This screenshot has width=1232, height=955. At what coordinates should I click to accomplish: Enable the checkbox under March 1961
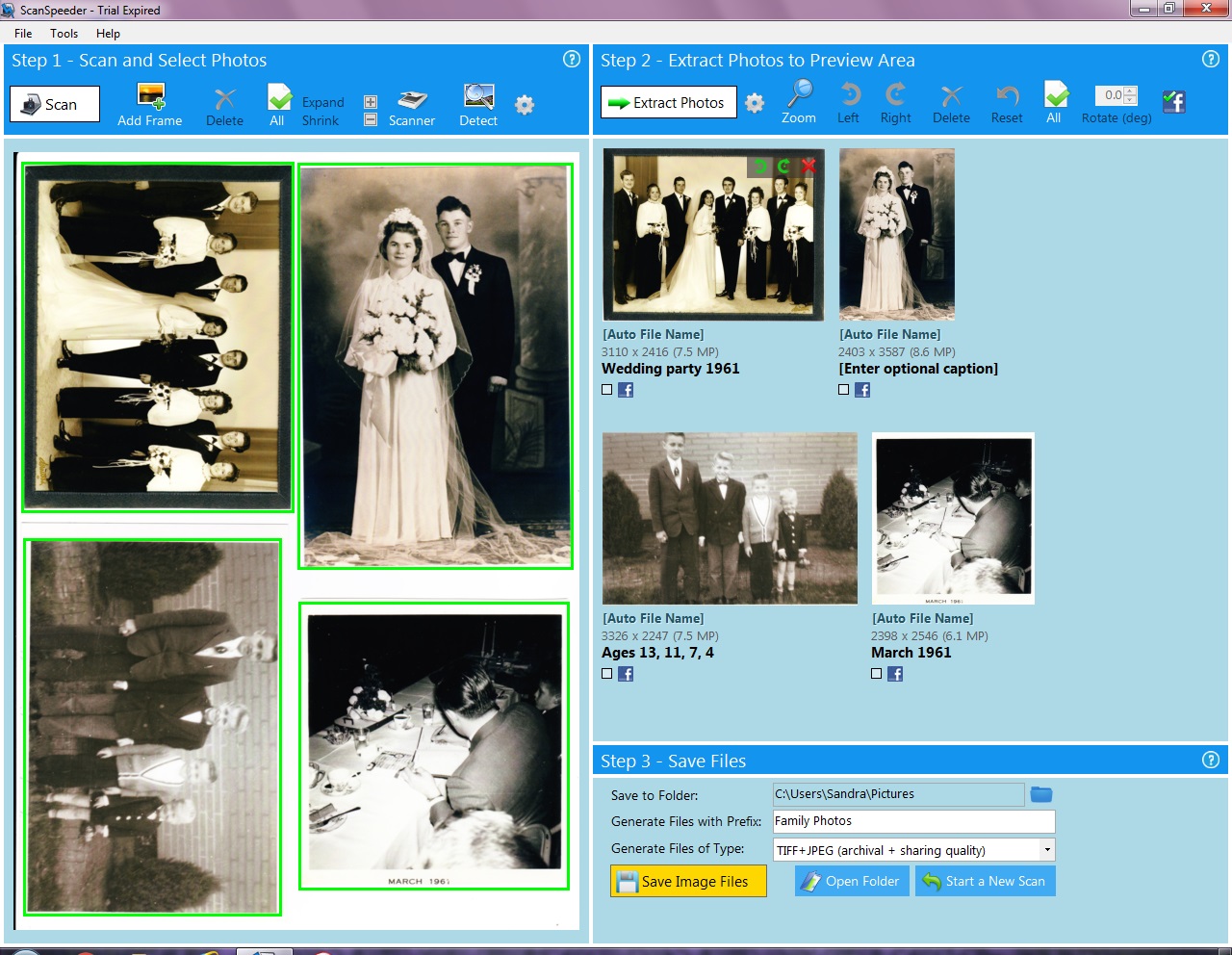pos(877,674)
